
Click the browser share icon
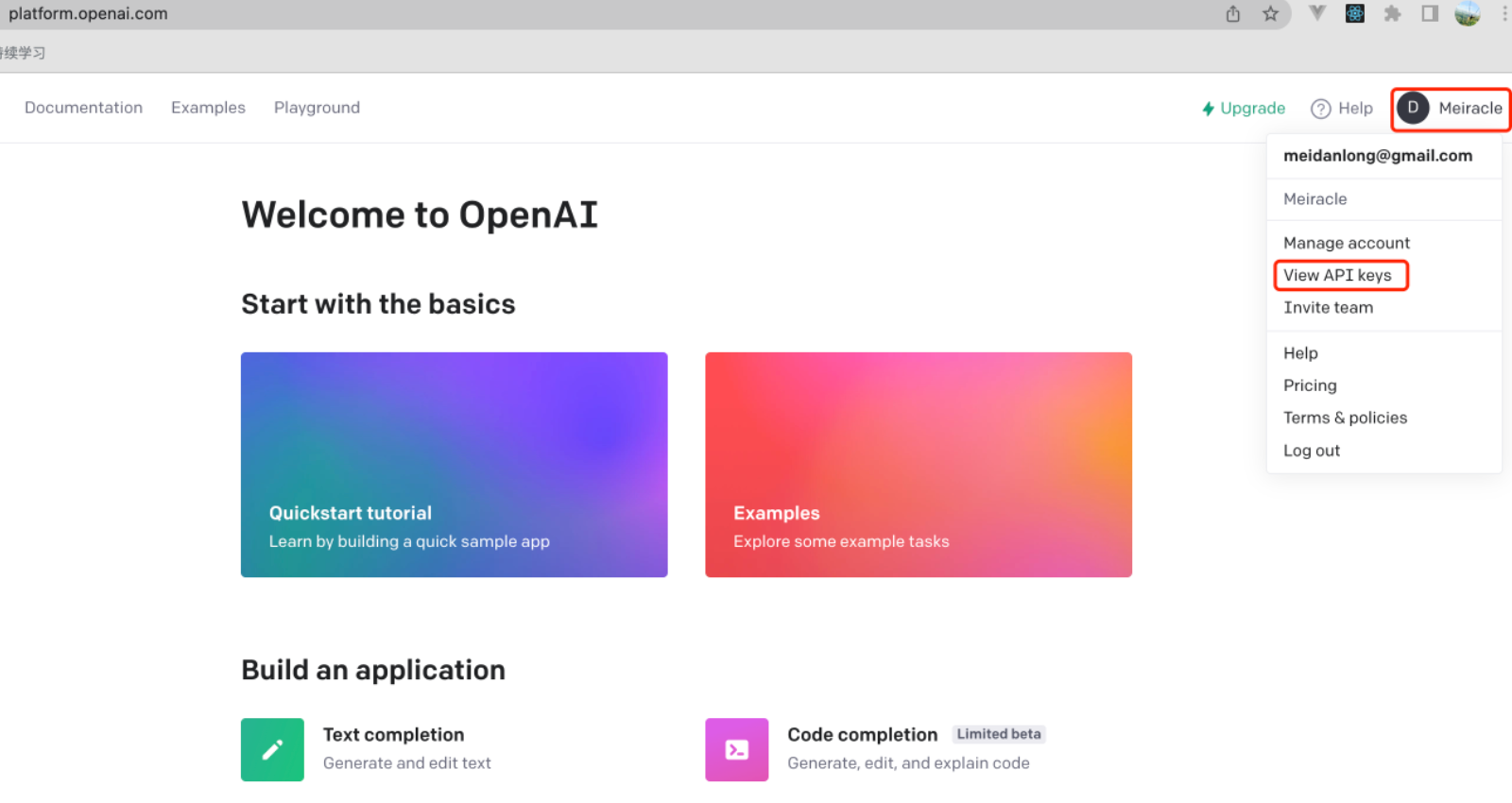1233,13
